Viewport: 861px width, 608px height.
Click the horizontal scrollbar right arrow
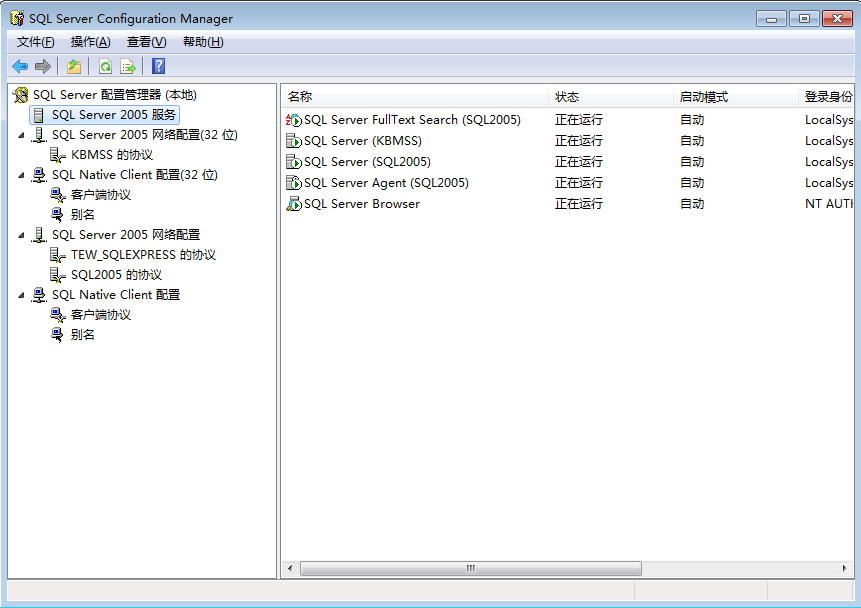point(845,568)
